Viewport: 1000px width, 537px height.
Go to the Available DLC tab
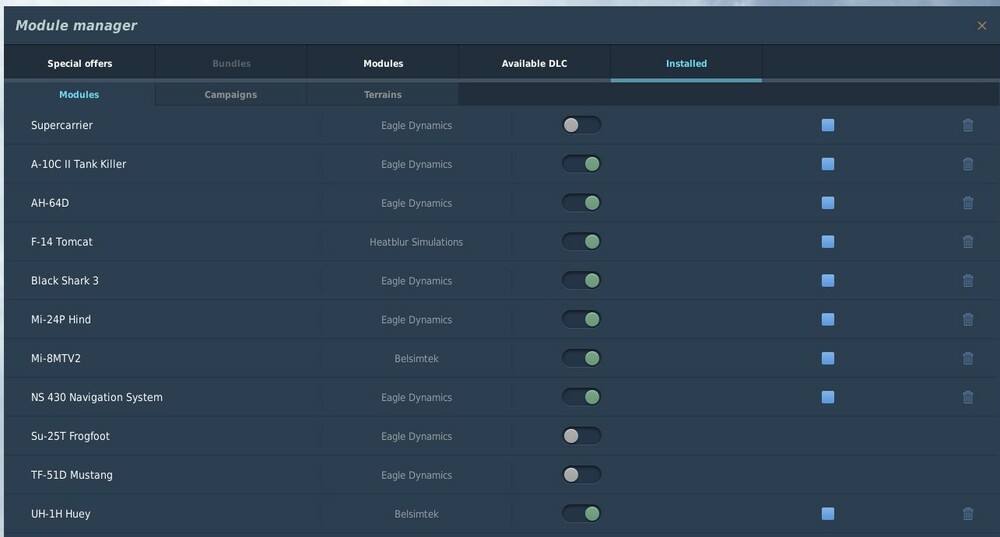534,63
